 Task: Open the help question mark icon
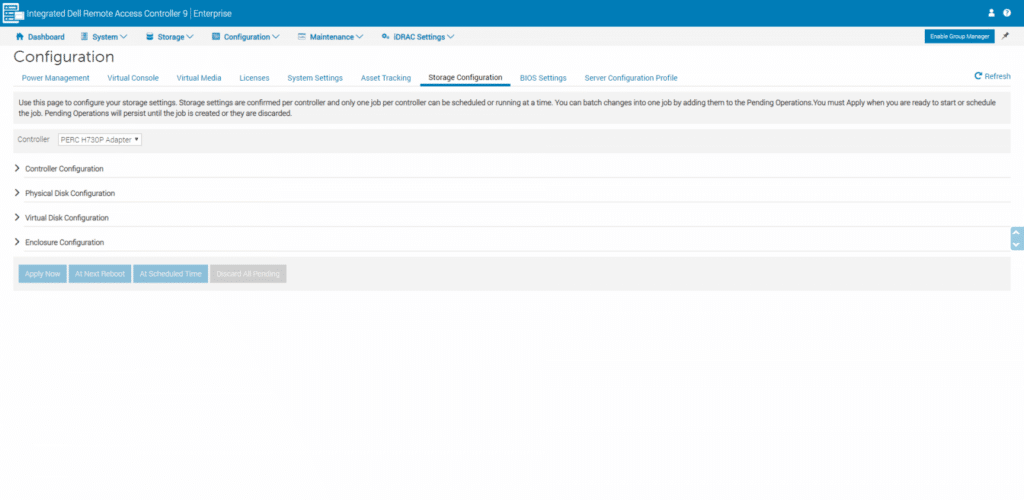click(1007, 13)
